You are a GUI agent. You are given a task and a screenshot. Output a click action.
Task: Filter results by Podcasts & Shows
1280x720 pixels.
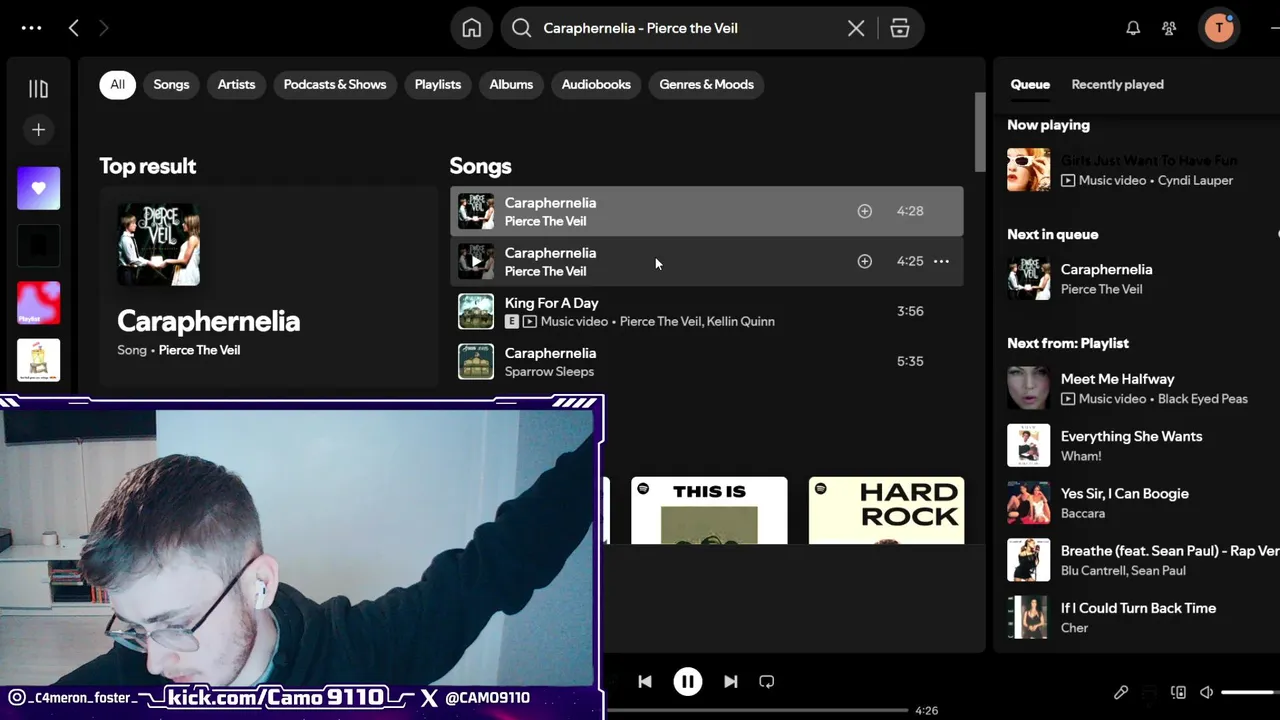(335, 84)
